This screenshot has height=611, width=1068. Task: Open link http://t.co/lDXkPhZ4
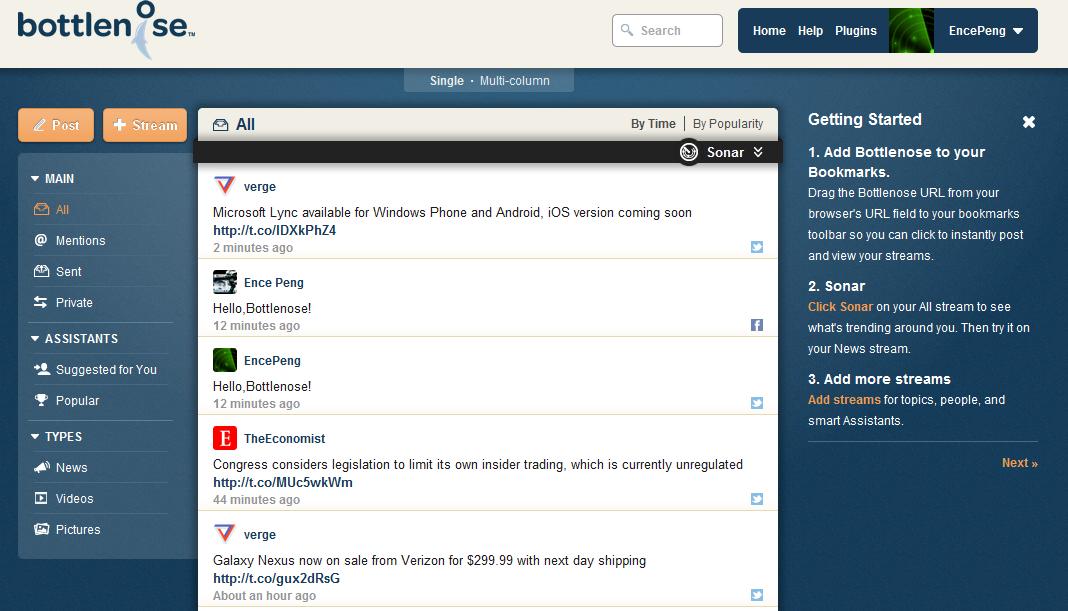[x=274, y=230]
